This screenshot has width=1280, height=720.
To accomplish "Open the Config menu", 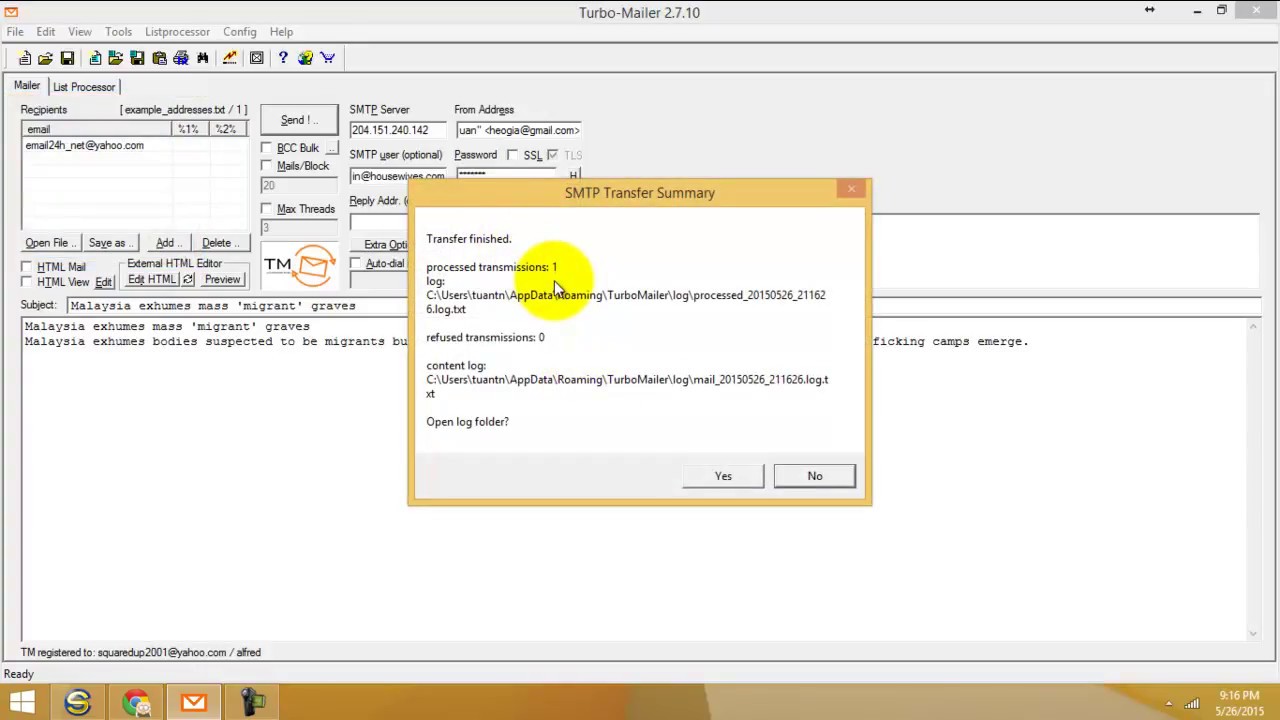I will (240, 32).
